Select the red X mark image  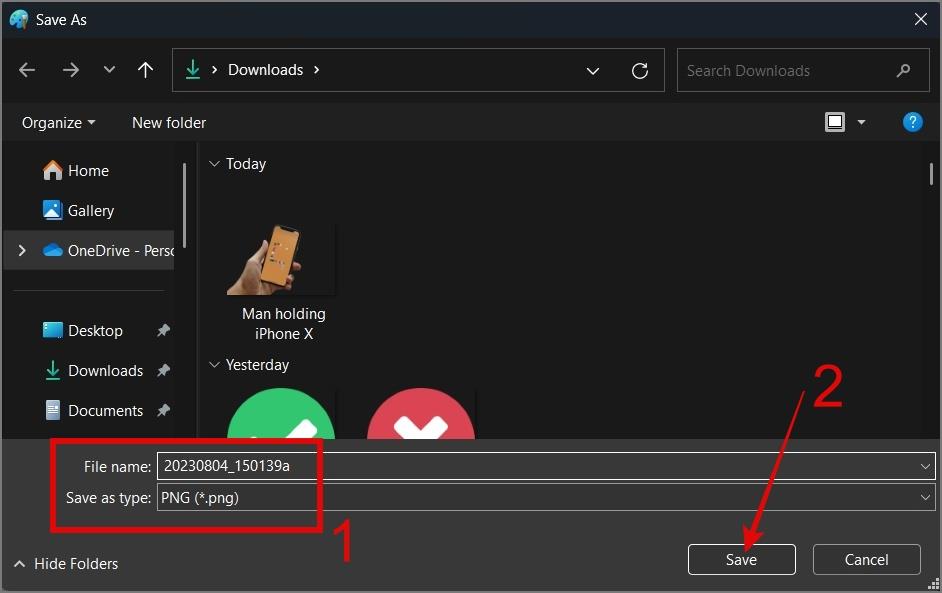[x=421, y=413]
